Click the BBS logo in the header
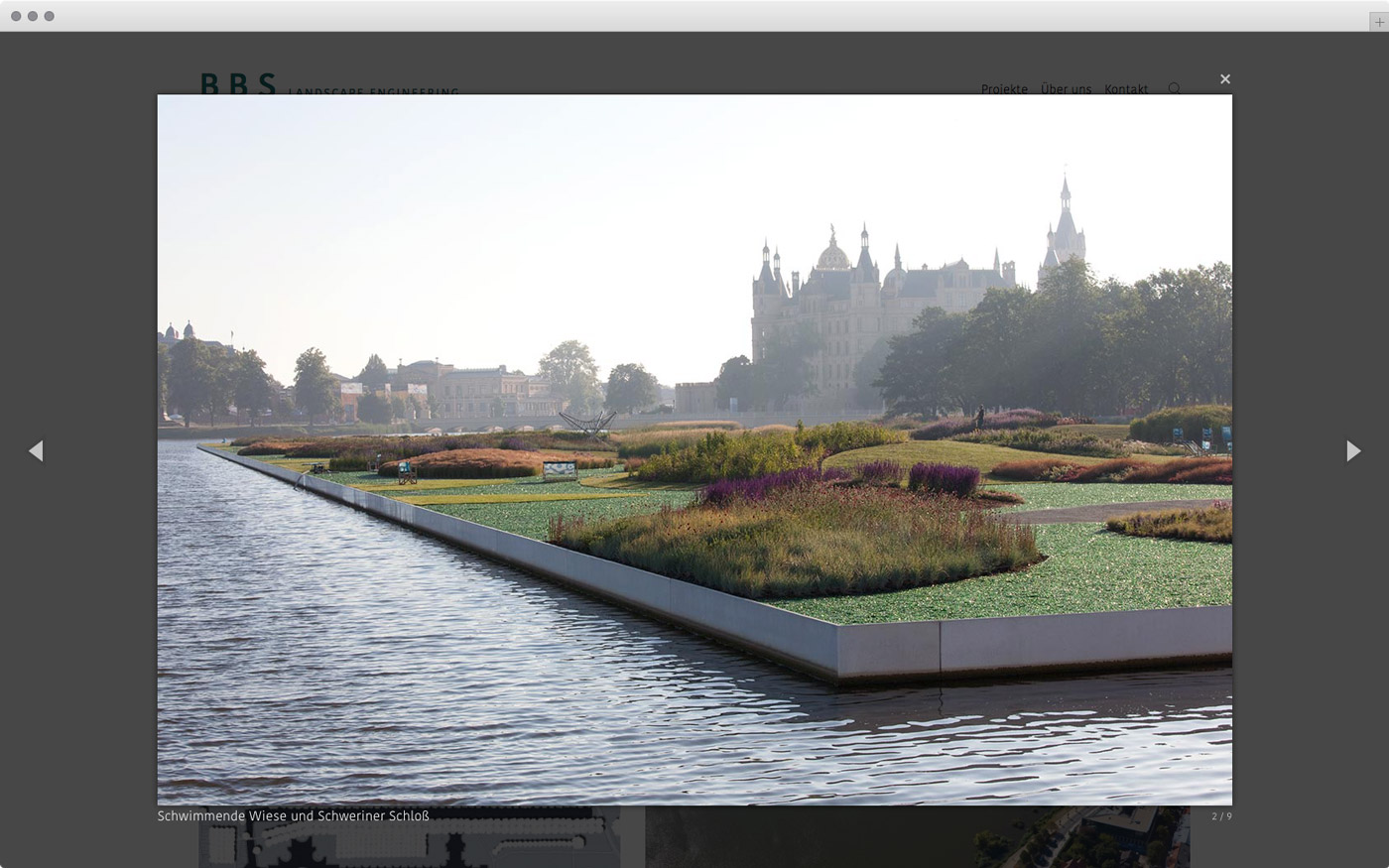The height and width of the screenshot is (868, 1389). tap(238, 83)
